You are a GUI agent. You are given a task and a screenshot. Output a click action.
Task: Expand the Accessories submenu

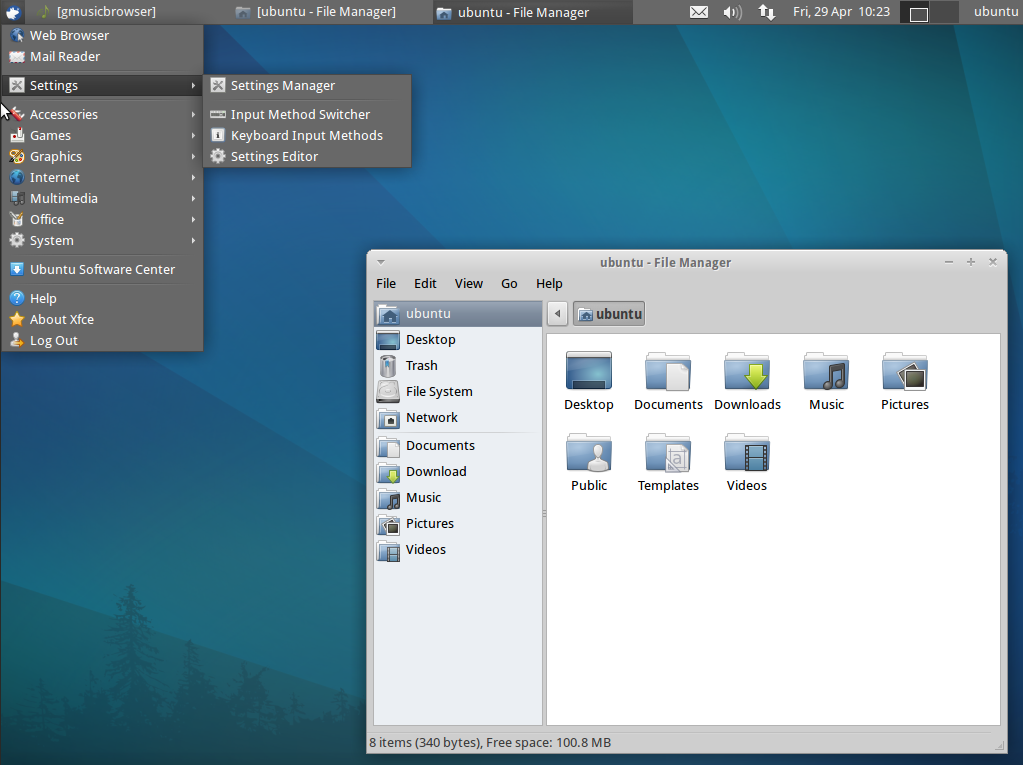tap(102, 114)
